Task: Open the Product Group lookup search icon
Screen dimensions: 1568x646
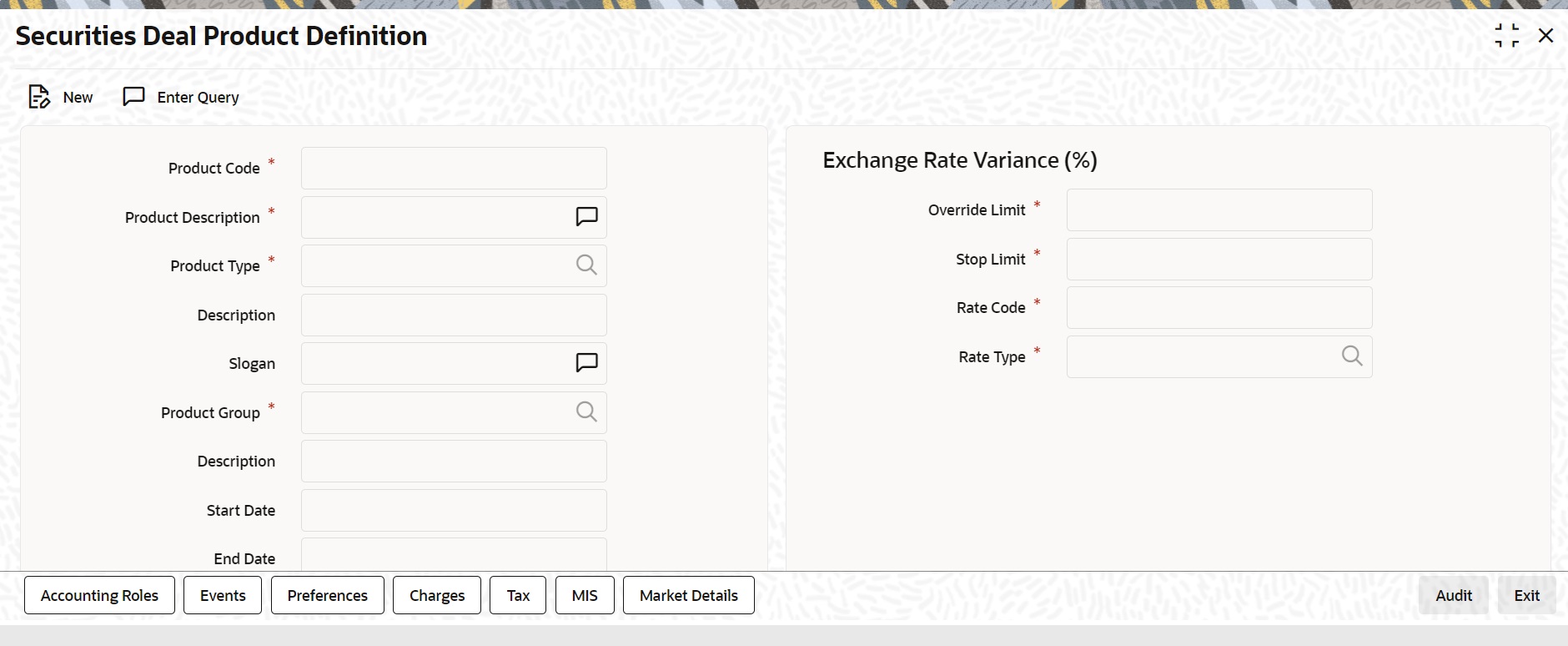Action: pos(587,412)
